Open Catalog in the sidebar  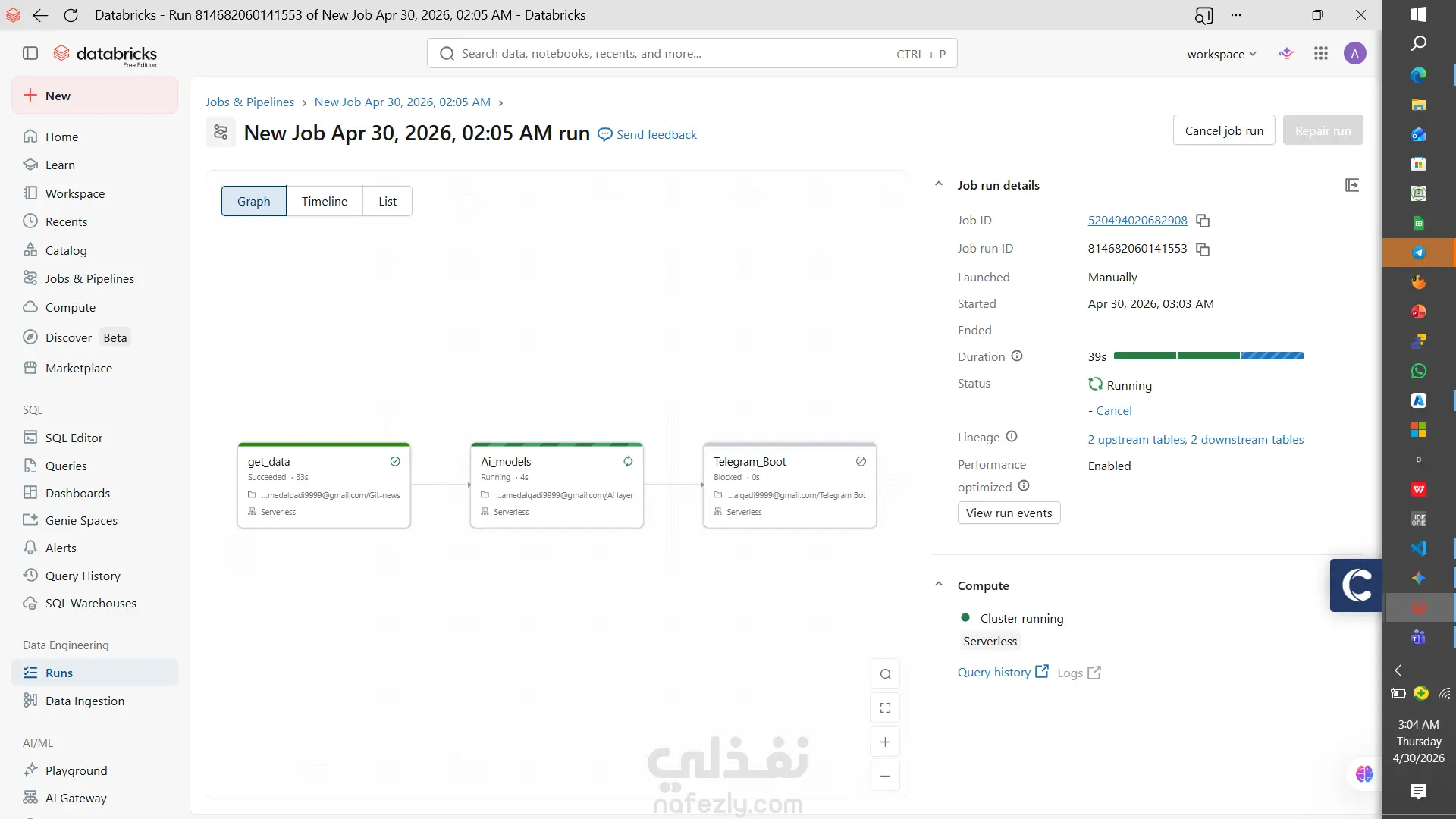pyautogui.click(x=96, y=250)
